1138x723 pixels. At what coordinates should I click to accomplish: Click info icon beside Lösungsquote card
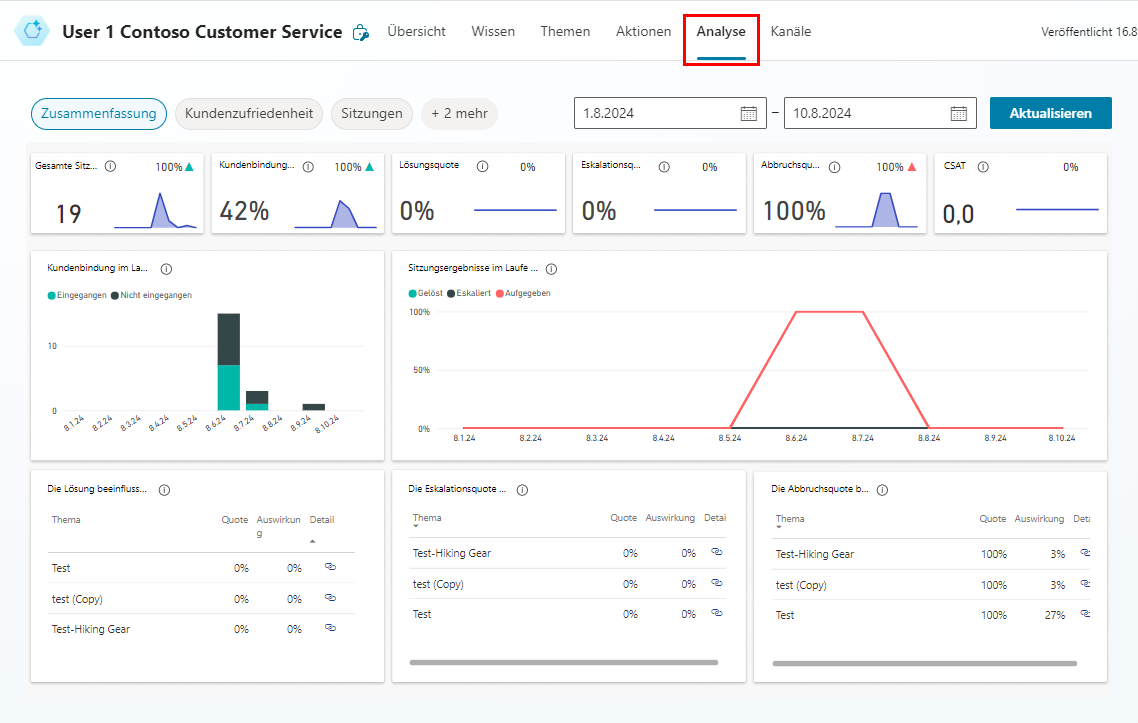(483, 167)
